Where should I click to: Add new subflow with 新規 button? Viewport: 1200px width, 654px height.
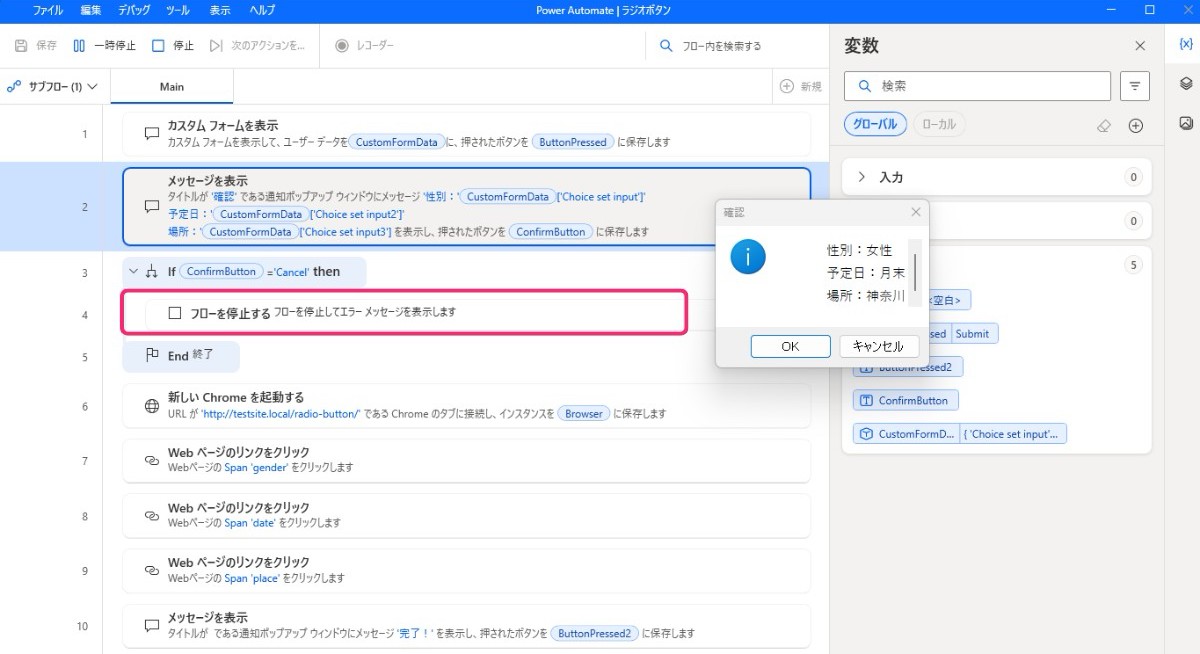(x=801, y=87)
